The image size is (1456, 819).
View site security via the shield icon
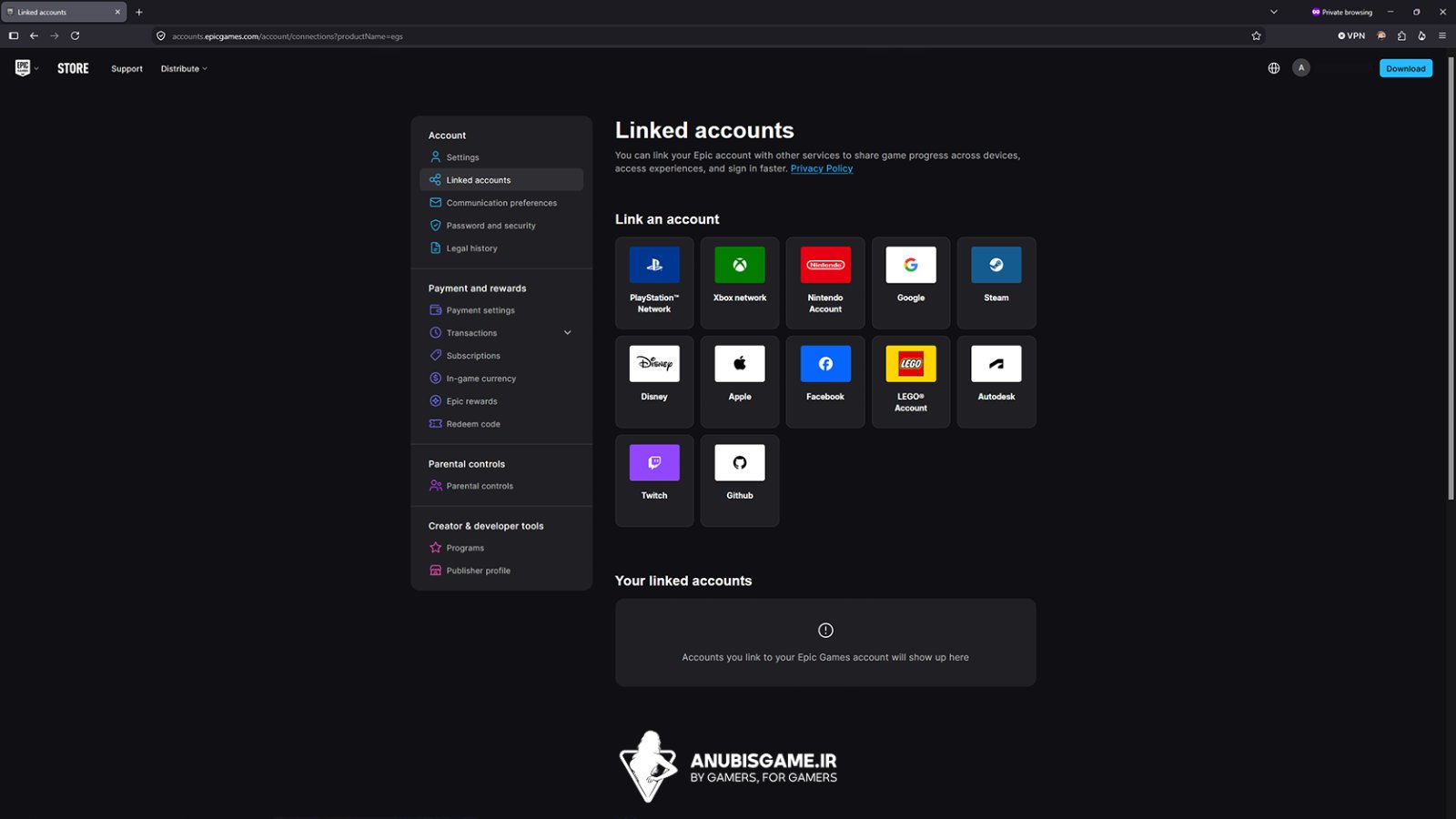(161, 36)
